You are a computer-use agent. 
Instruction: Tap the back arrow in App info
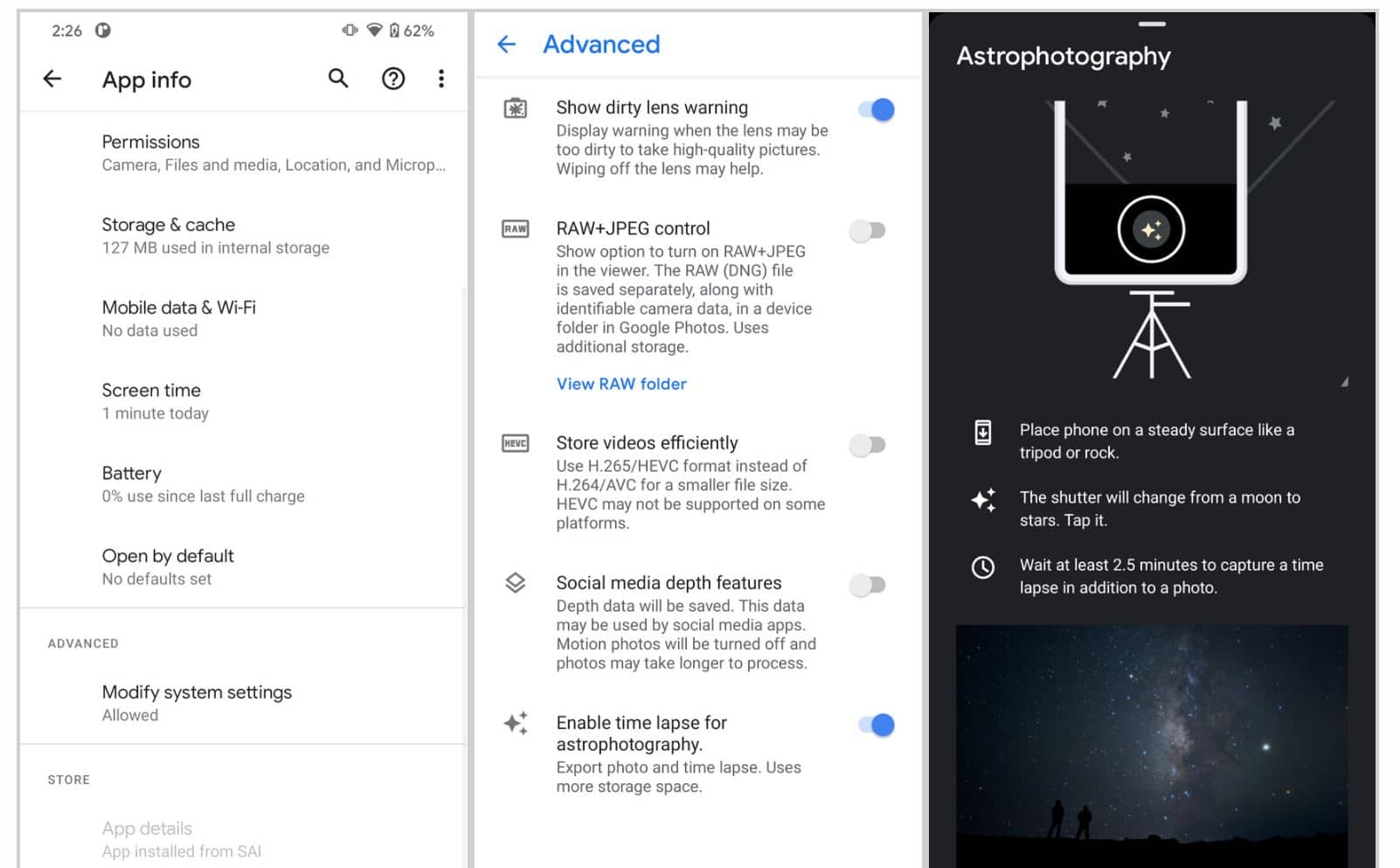tap(52, 80)
